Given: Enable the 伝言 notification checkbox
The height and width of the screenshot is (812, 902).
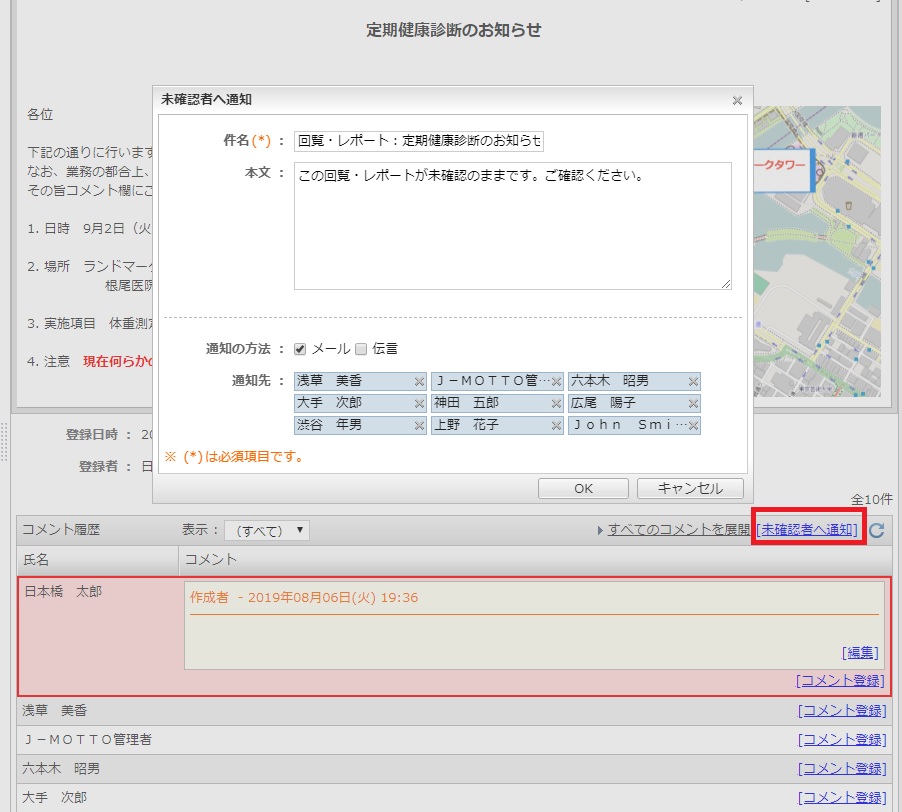Looking at the screenshot, I should pos(361,349).
